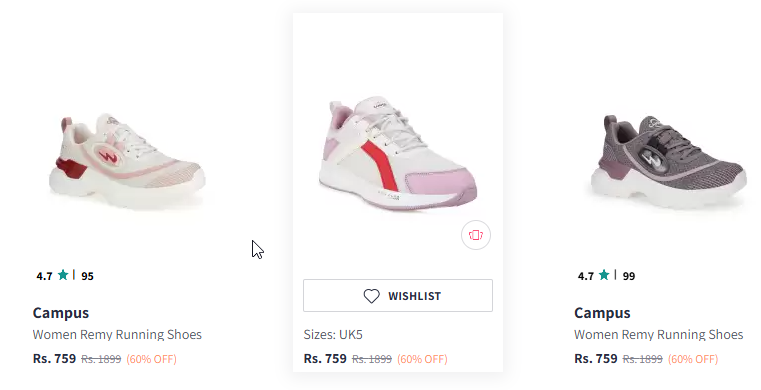Click the heart icon in Wishlist button
761x390 pixels.
[x=372, y=296]
